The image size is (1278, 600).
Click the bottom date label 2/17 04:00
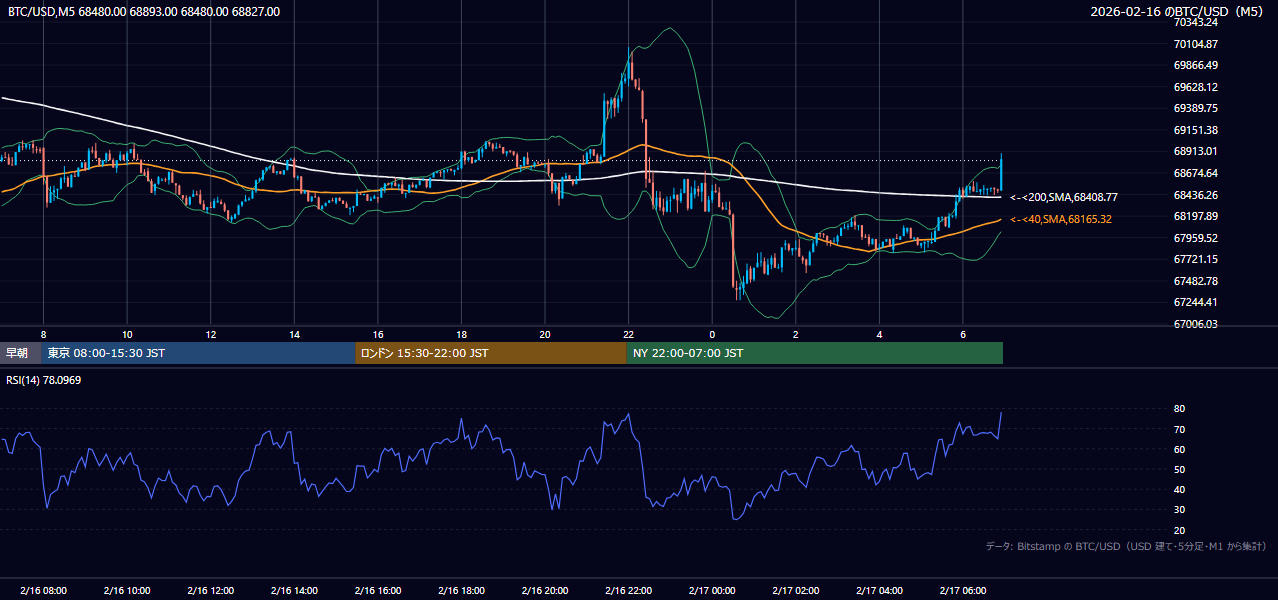coord(879,590)
